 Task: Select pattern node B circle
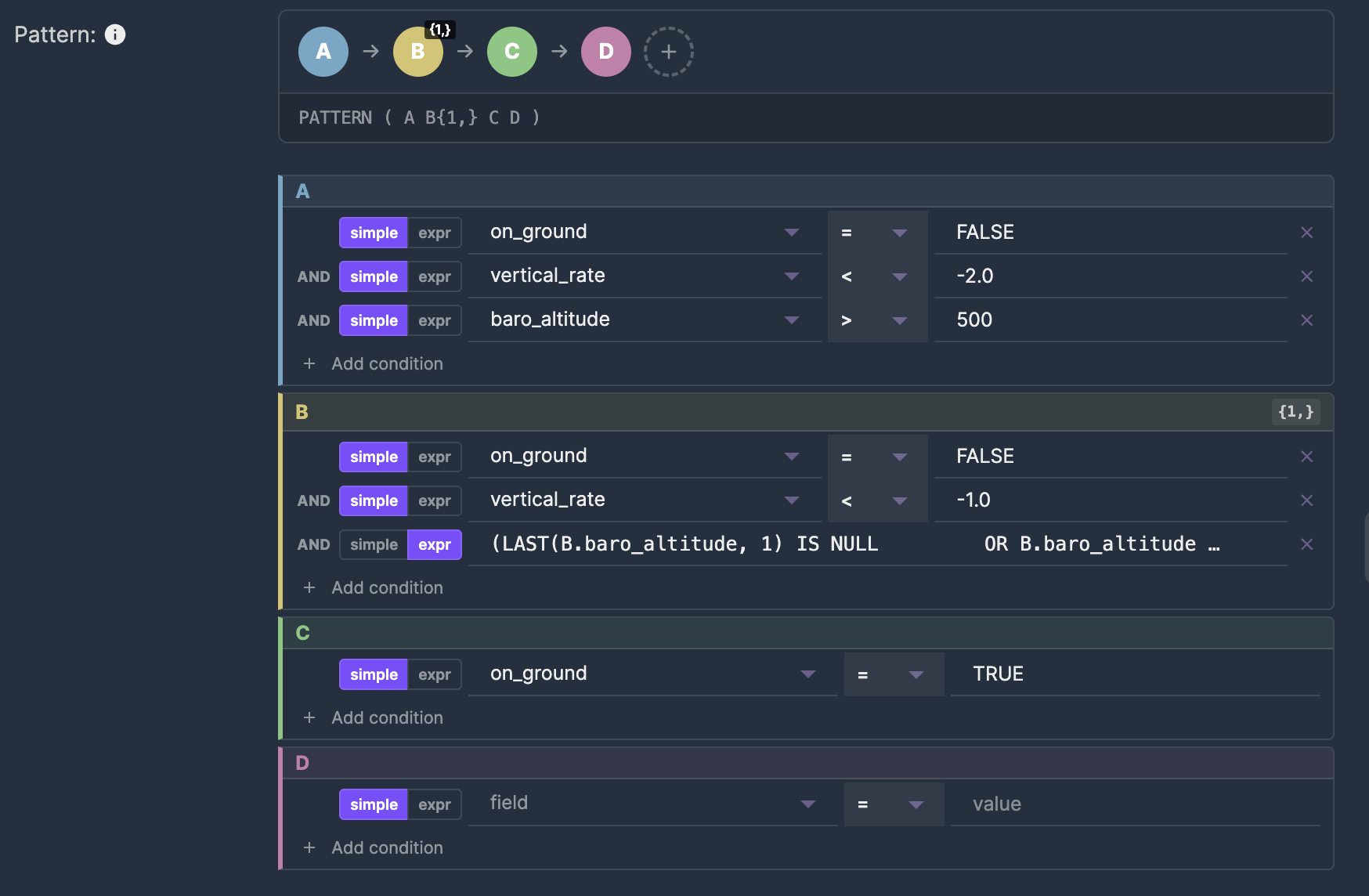[418, 52]
